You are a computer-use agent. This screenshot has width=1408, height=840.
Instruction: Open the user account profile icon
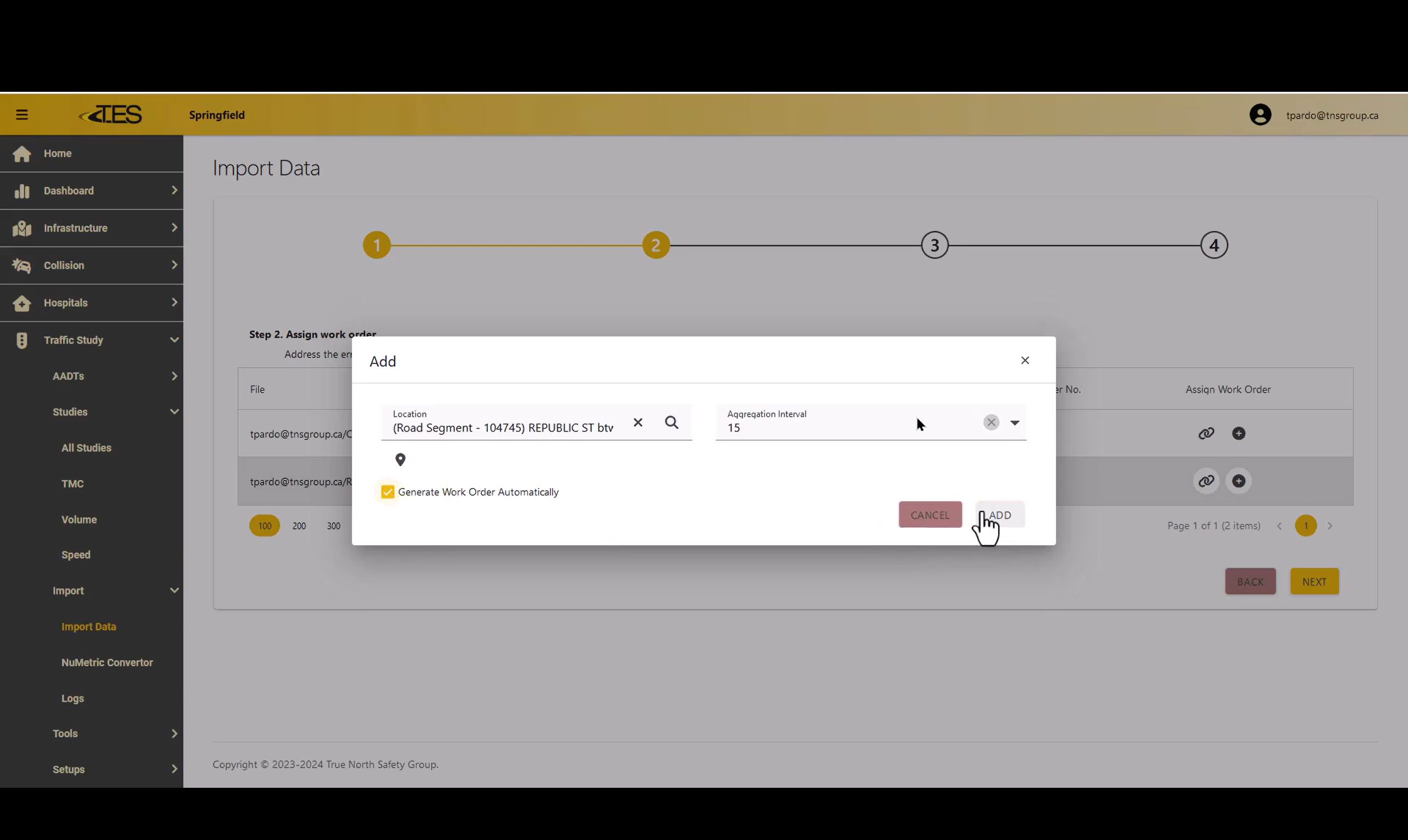[x=1259, y=115]
